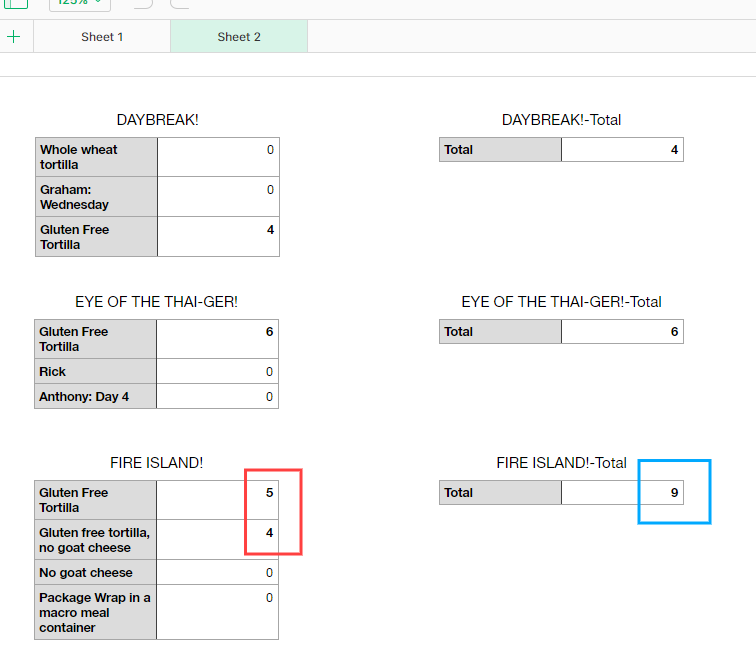Select the DAYBREAK! Total value cell showing 4

622,150
